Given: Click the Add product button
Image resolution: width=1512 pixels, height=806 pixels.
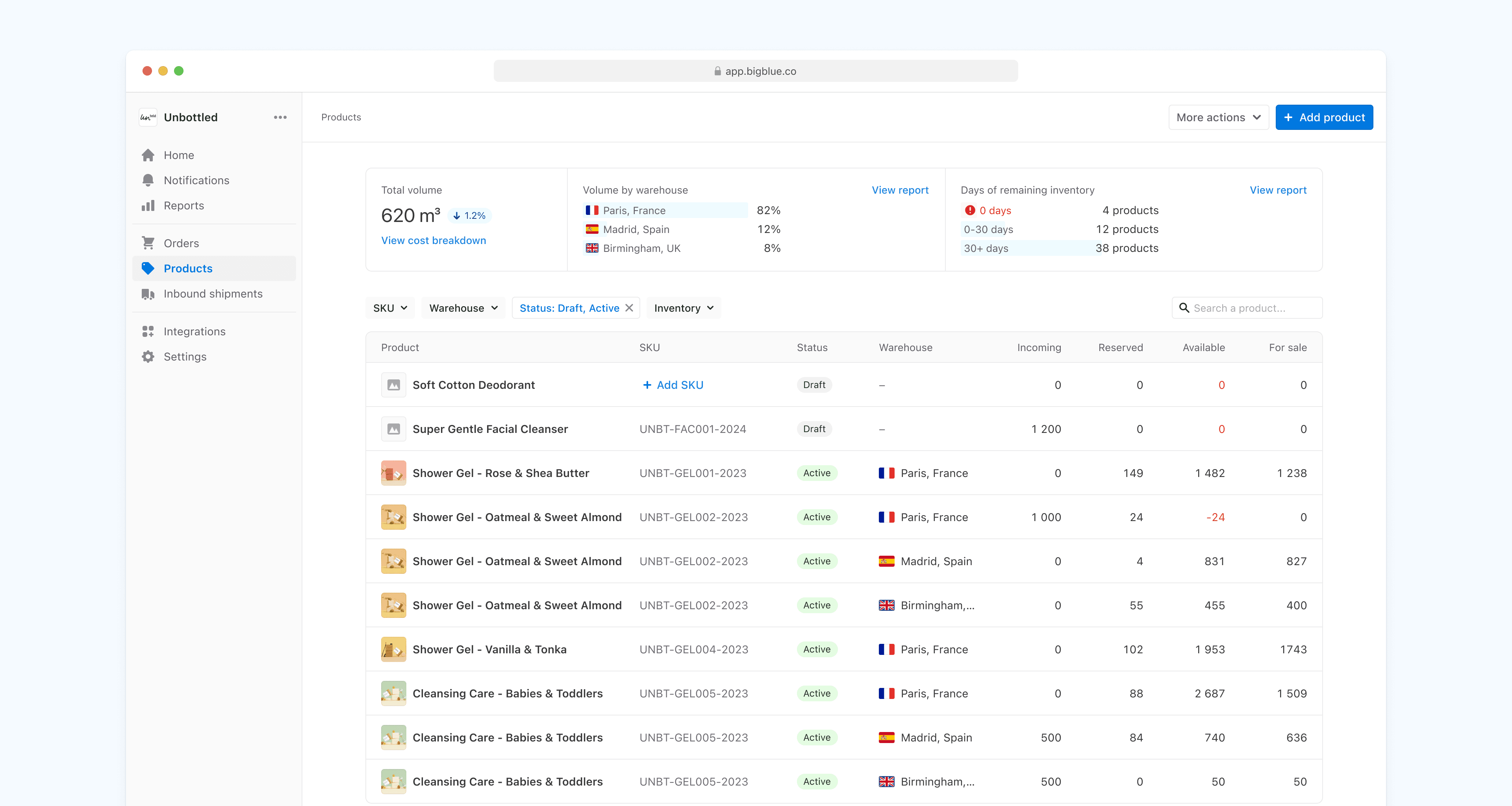Looking at the screenshot, I should point(1323,117).
